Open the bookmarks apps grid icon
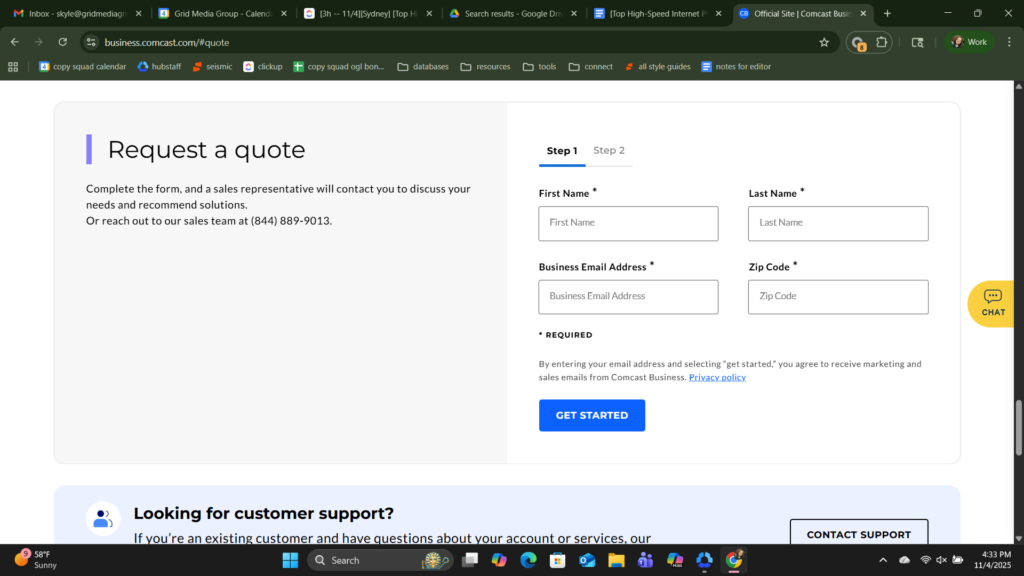Image resolution: width=1024 pixels, height=576 pixels. (x=13, y=67)
